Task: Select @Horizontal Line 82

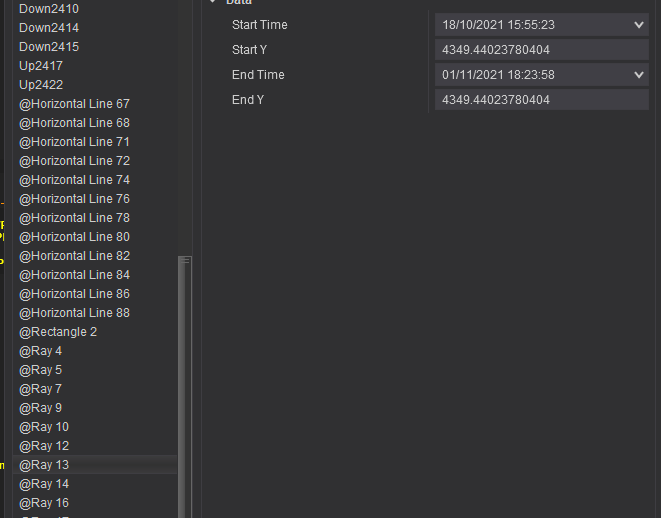Action: (x=74, y=256)
